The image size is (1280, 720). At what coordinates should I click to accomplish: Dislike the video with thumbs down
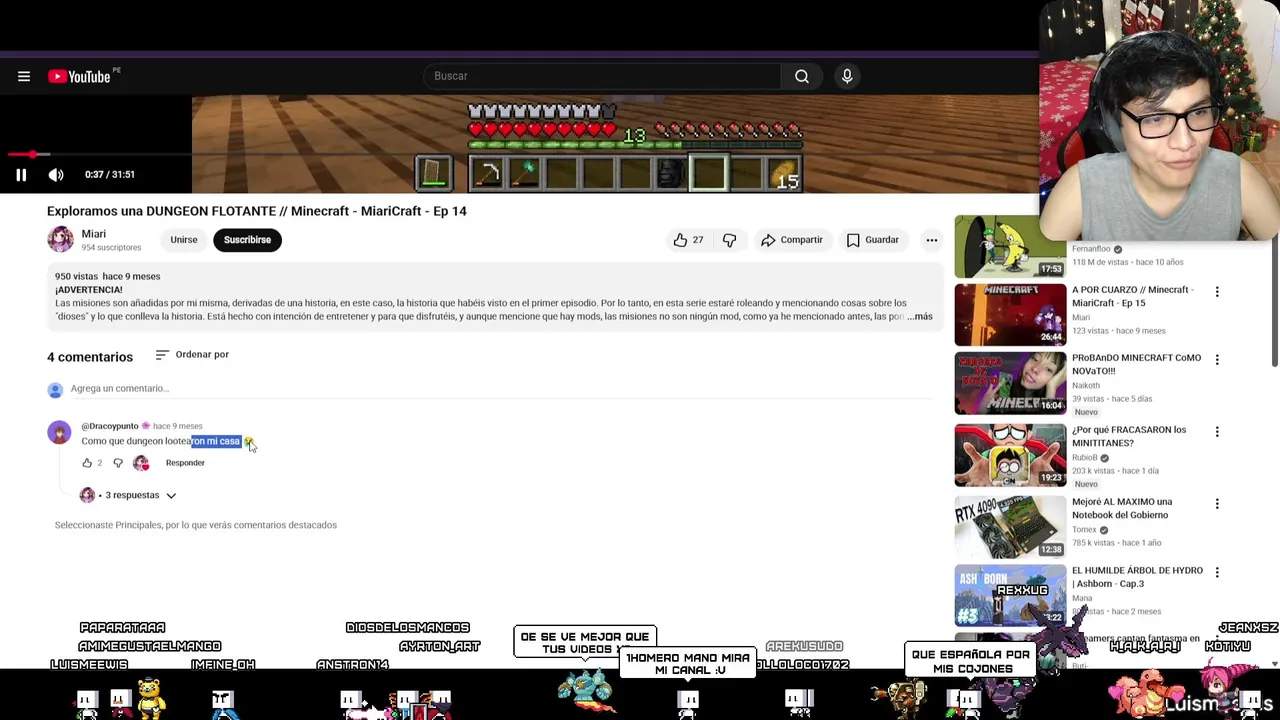pyautogui.click(x=729, y=240)
